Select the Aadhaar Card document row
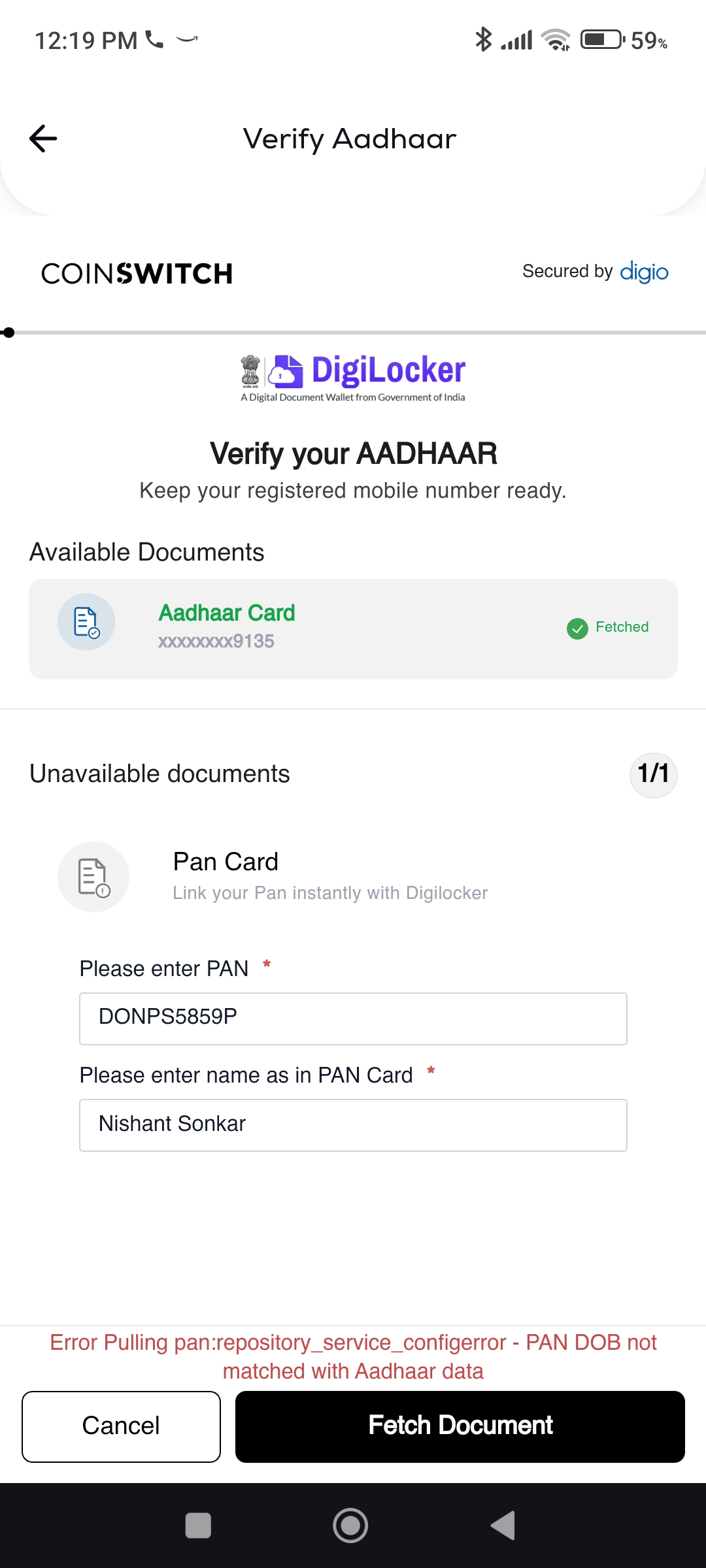This screenshot has width=706, height=1568. [353, 629]
